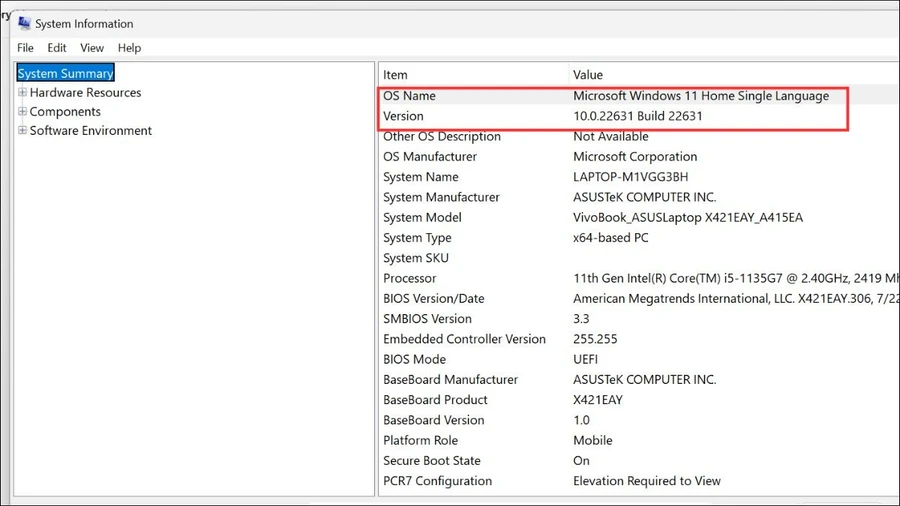Select the Secure Boot State row
Screen dimensions: 900x506
432,461
